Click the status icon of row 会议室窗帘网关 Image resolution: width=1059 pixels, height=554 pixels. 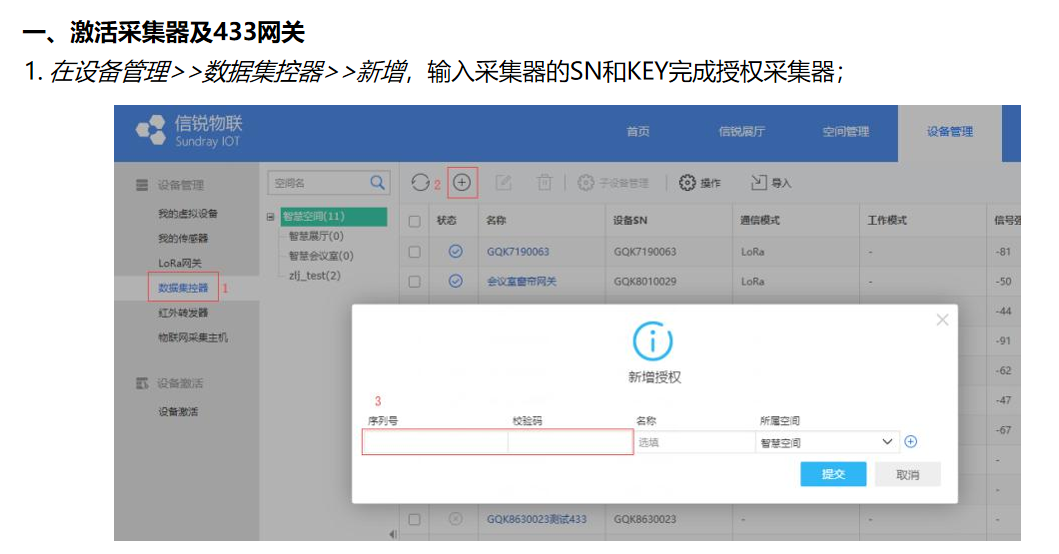[x=456, y=281]
